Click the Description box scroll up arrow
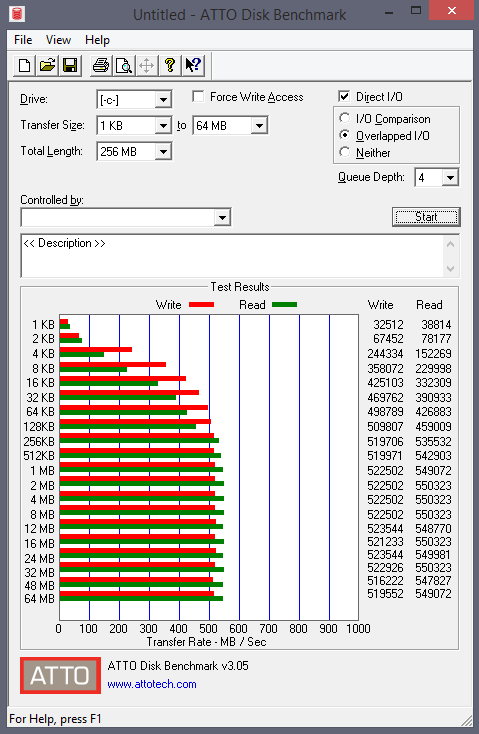This screenshot has height=734, width=479. pos(450,244)
